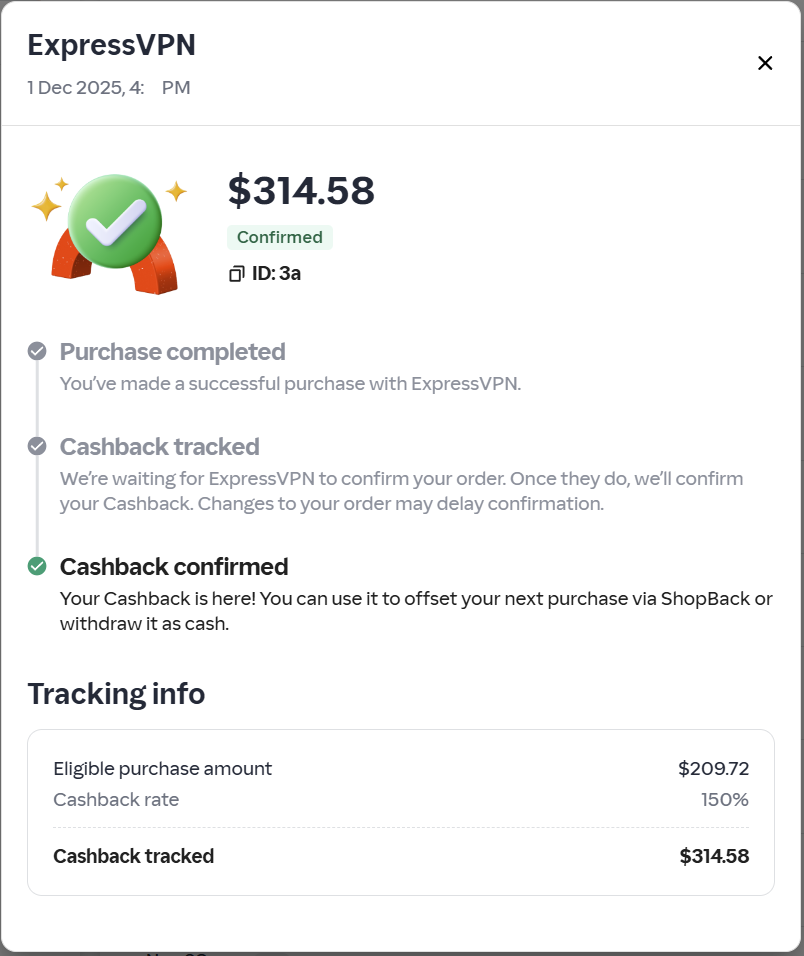Click the Tracking info section heading
Viewport: 804px width, 956px height.
click(x=116, y=693)
